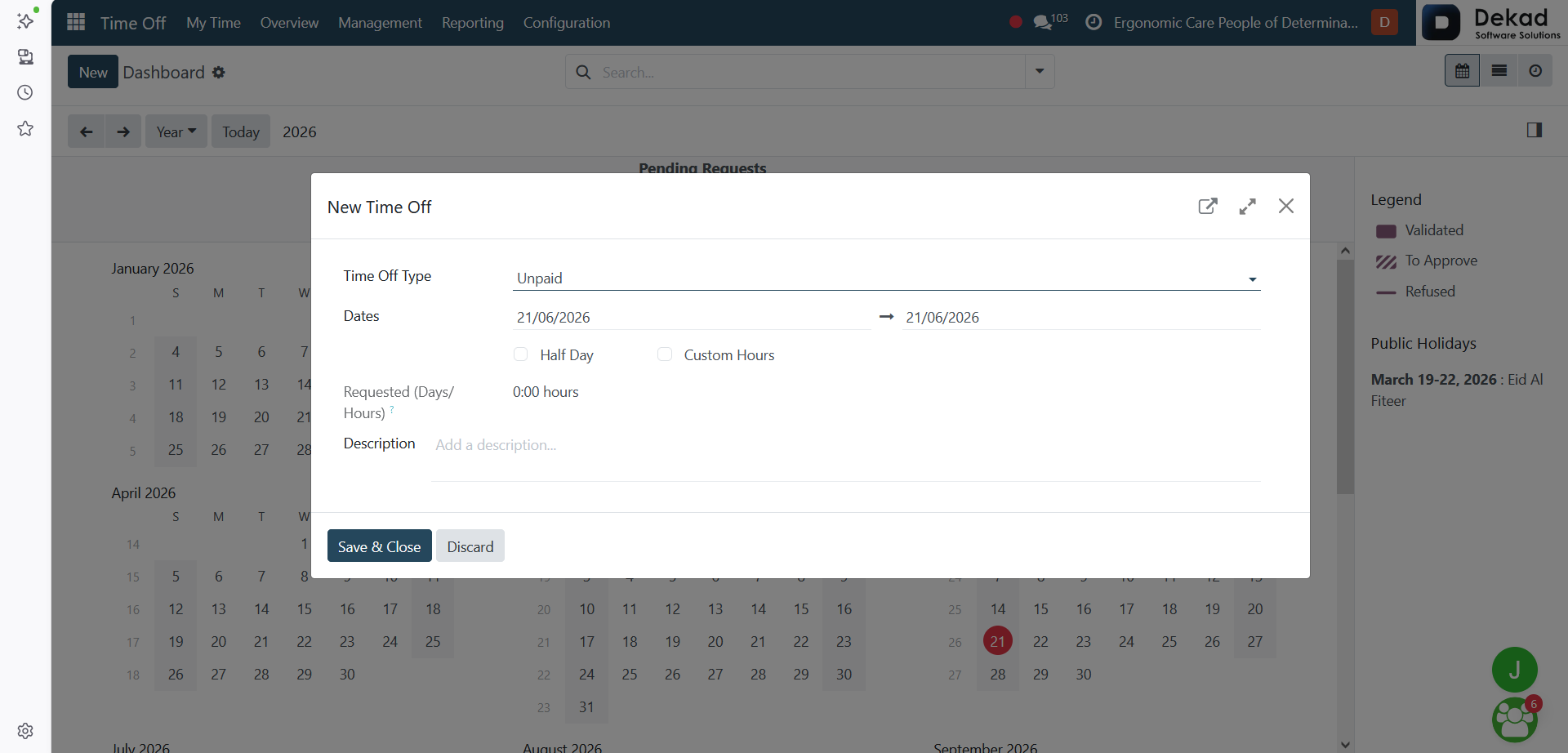The height and width of the screenshot is (753, 1568).
Task: Go to previous year with left arrow
Action: [x=86, y=131]
